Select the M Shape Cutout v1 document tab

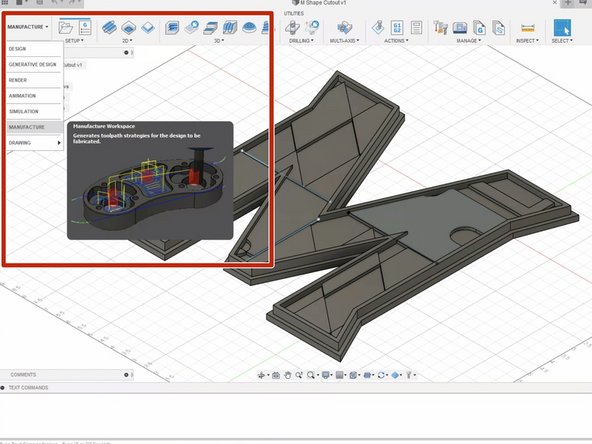point(319,3)
